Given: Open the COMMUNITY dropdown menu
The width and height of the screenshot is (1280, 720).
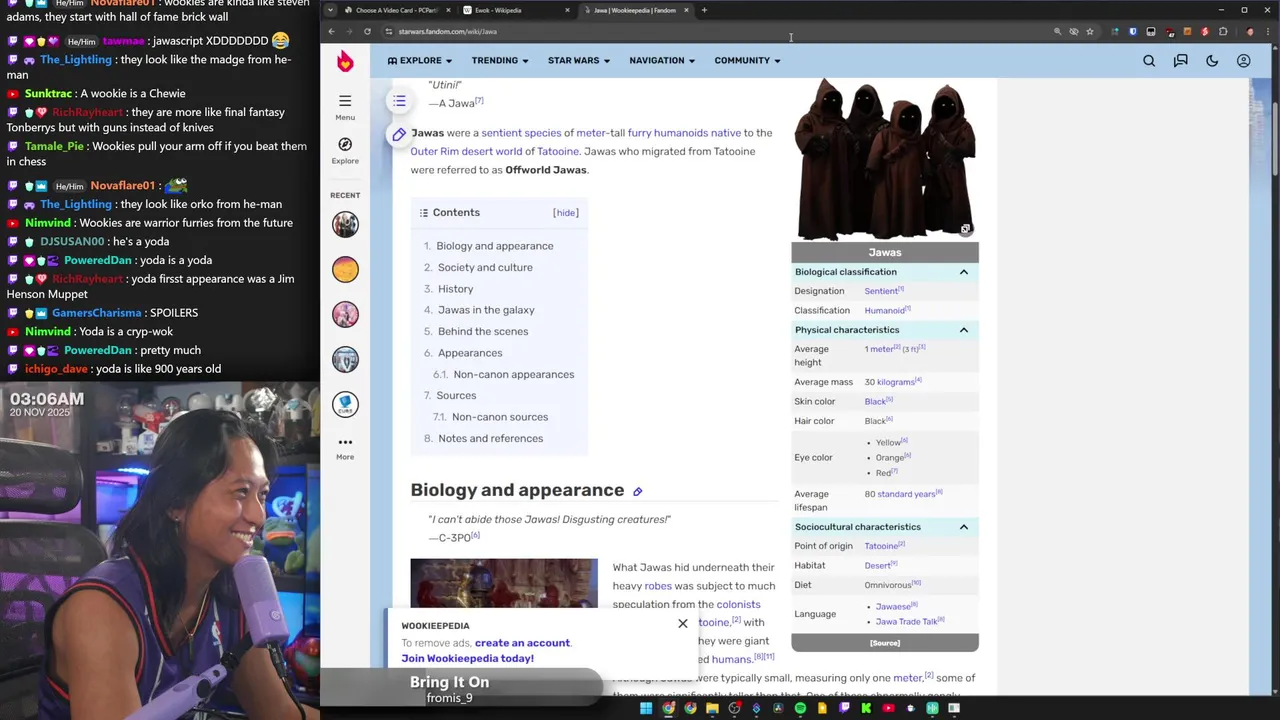Looking at the screenshot, I should pyautogui.click(x=747, y=61).
